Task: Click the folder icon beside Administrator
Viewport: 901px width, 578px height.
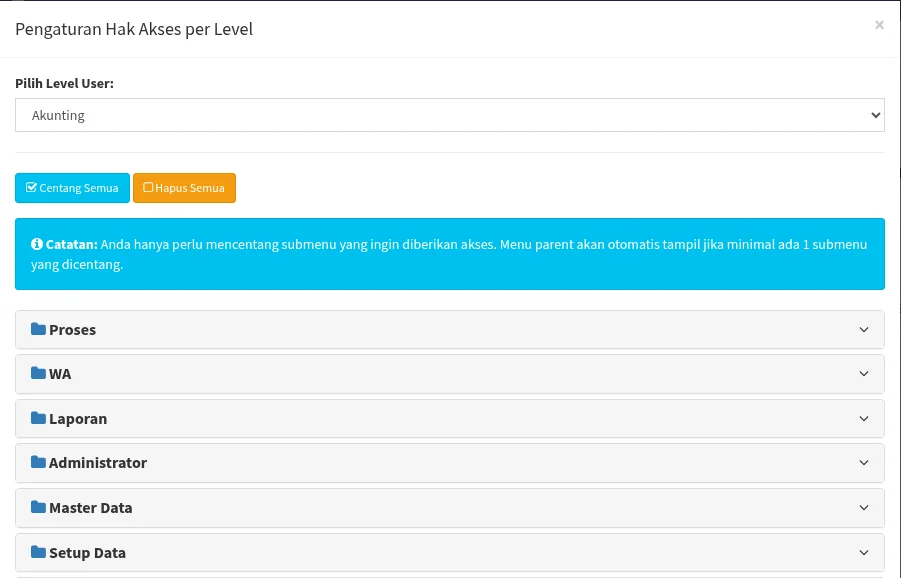Action: (x=38, y=462)
